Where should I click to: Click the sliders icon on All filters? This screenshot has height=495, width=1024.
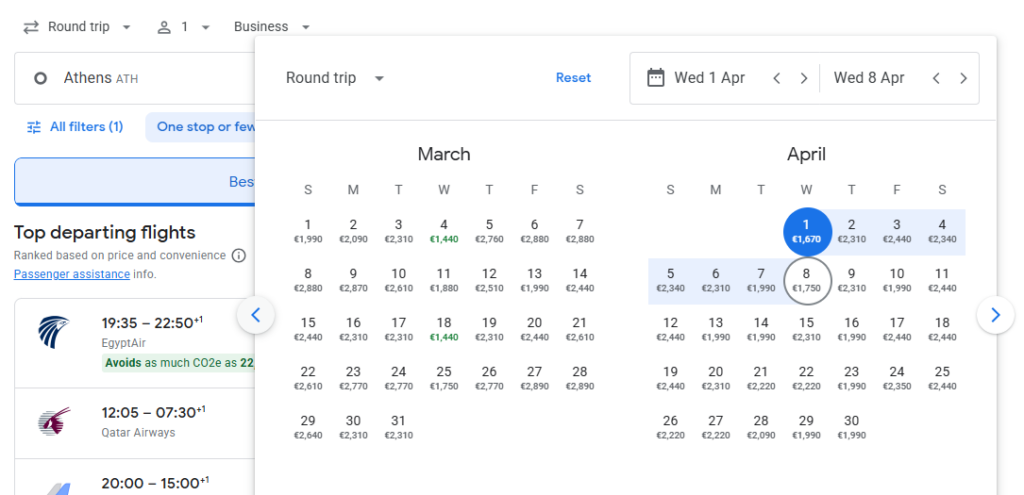pyautogui.click(x=34, y=127)
